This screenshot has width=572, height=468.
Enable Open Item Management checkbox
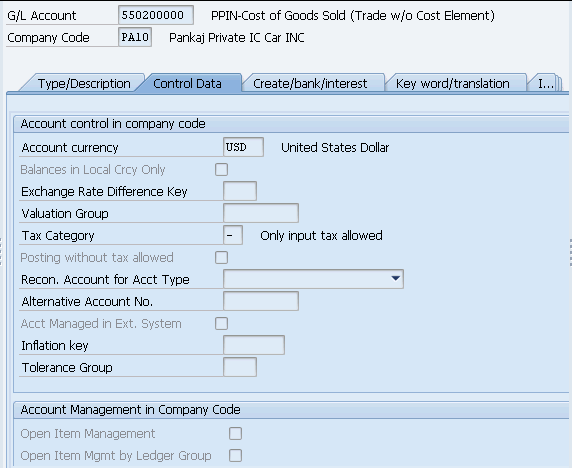click(x=235, y=434)
